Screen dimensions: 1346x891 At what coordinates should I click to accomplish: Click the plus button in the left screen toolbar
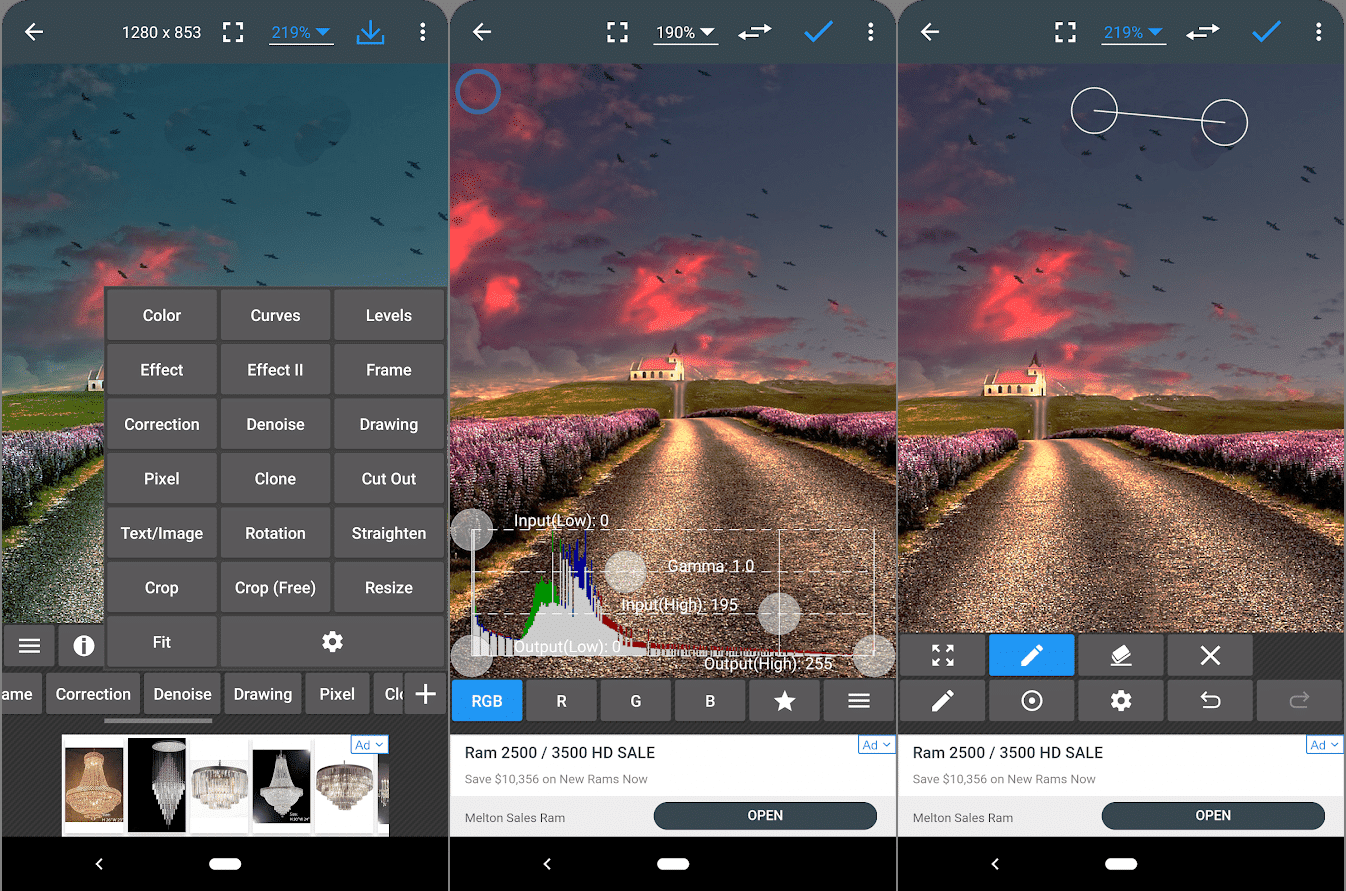(x=425, y=694)
